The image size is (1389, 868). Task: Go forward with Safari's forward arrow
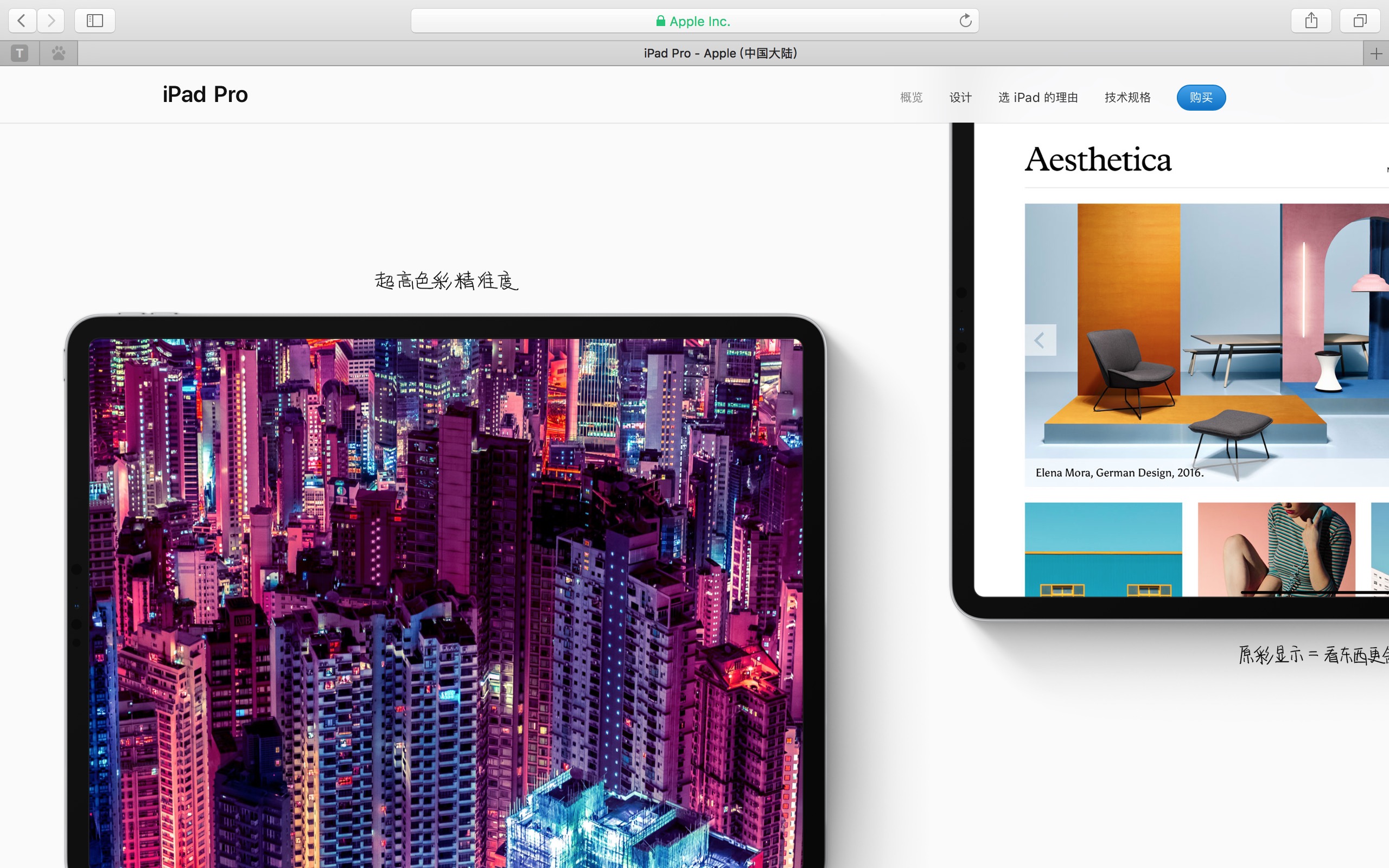point(51,21)
